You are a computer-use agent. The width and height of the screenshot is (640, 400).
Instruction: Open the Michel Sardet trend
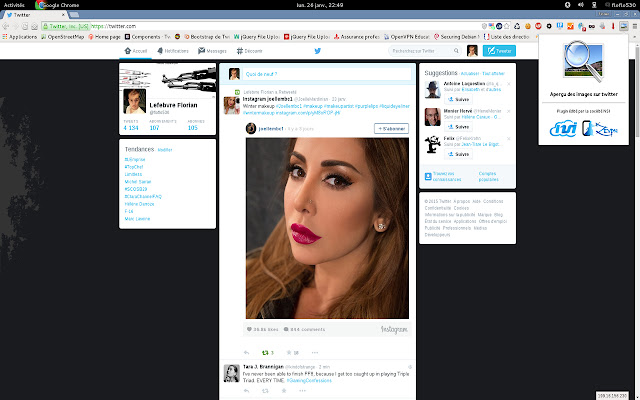click(138, 182)
